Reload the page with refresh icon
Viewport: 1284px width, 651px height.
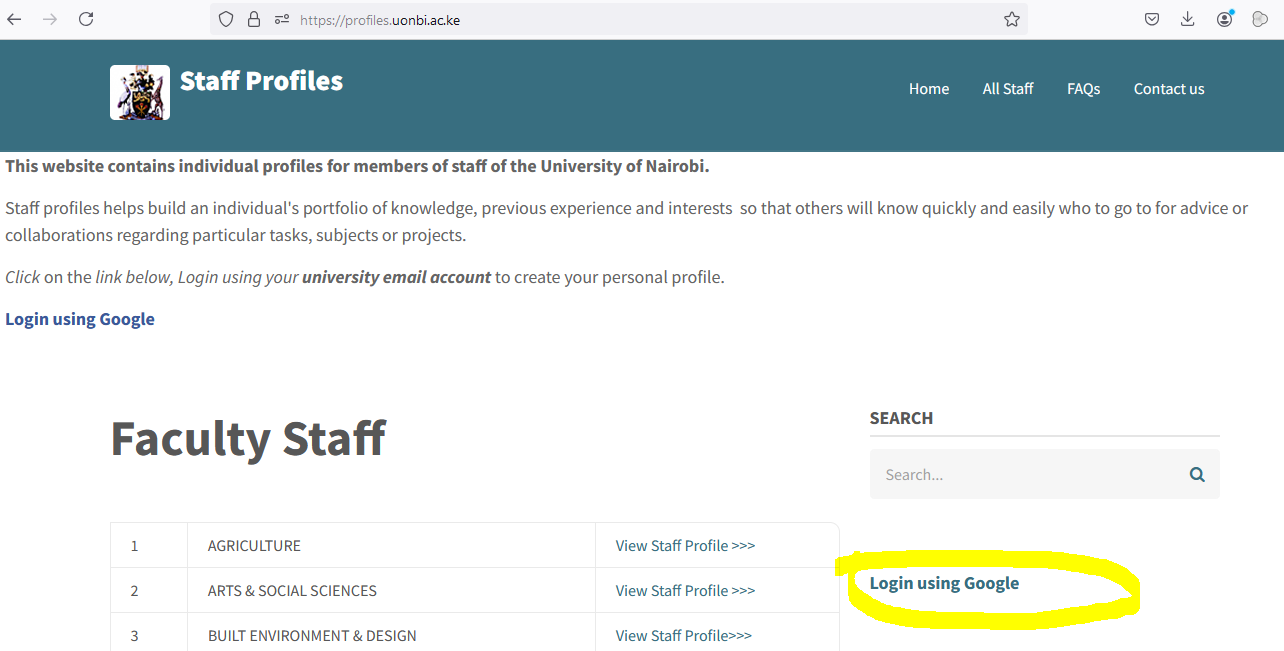[86, 19]
